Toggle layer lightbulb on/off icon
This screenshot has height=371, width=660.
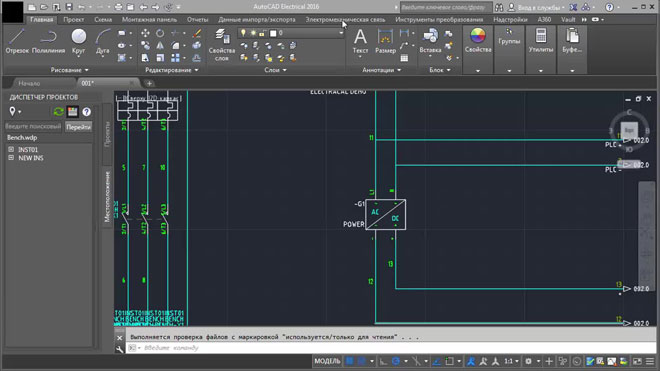click(243, 33)
